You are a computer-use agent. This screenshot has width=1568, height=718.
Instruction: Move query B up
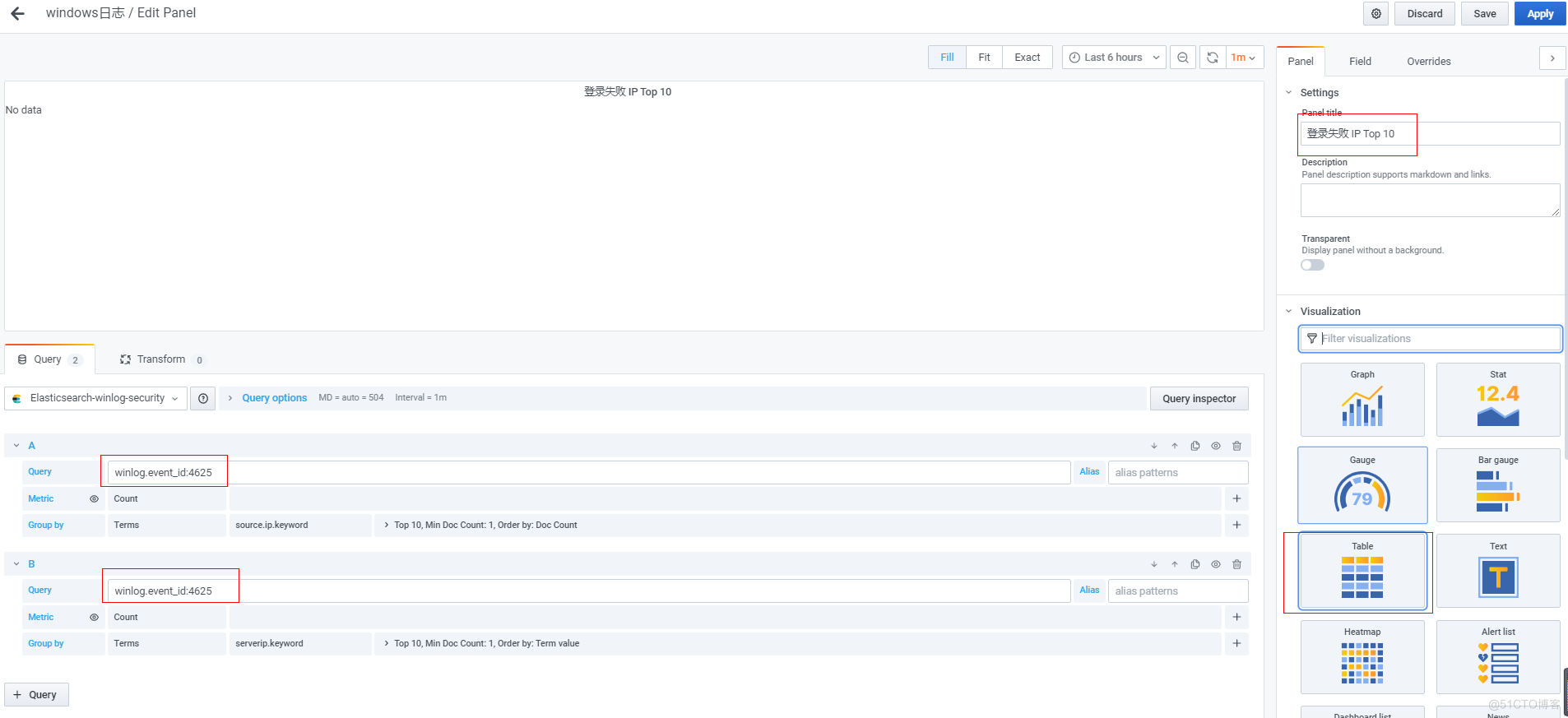click(x=1175, y=564)
